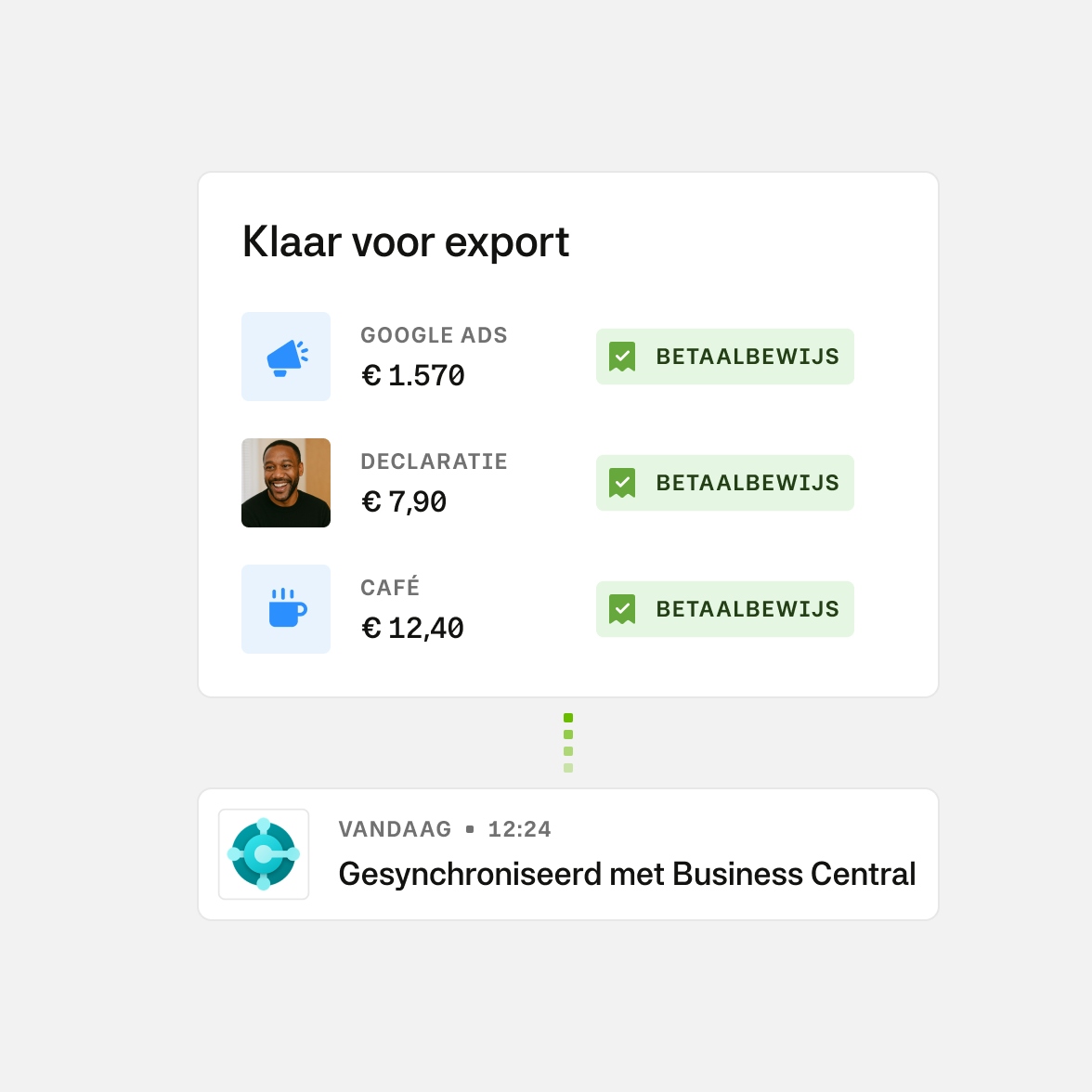Select the Google Ads expense label
This screenshot has height=1092, width=1092.
coord(434,335)
